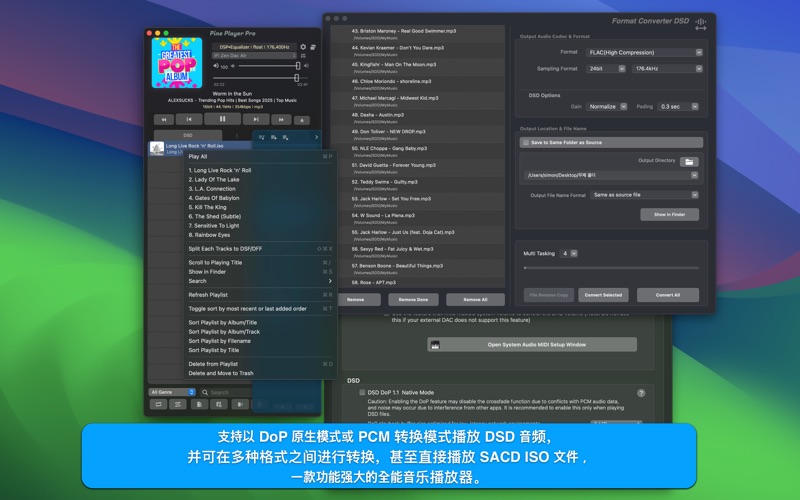Rewind the playing song
The image size is (800, 500).
click(164, 120)
